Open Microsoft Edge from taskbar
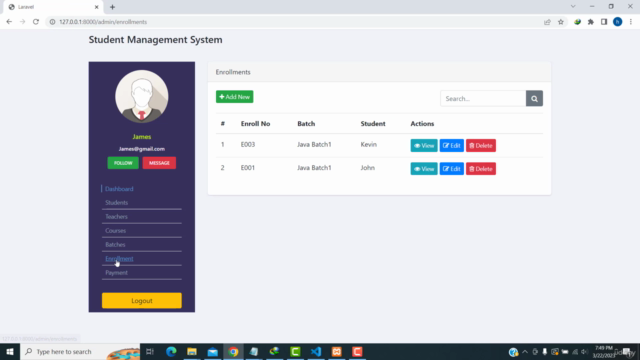The width and height of the screenshot is (640, 360). click(171, 351)
